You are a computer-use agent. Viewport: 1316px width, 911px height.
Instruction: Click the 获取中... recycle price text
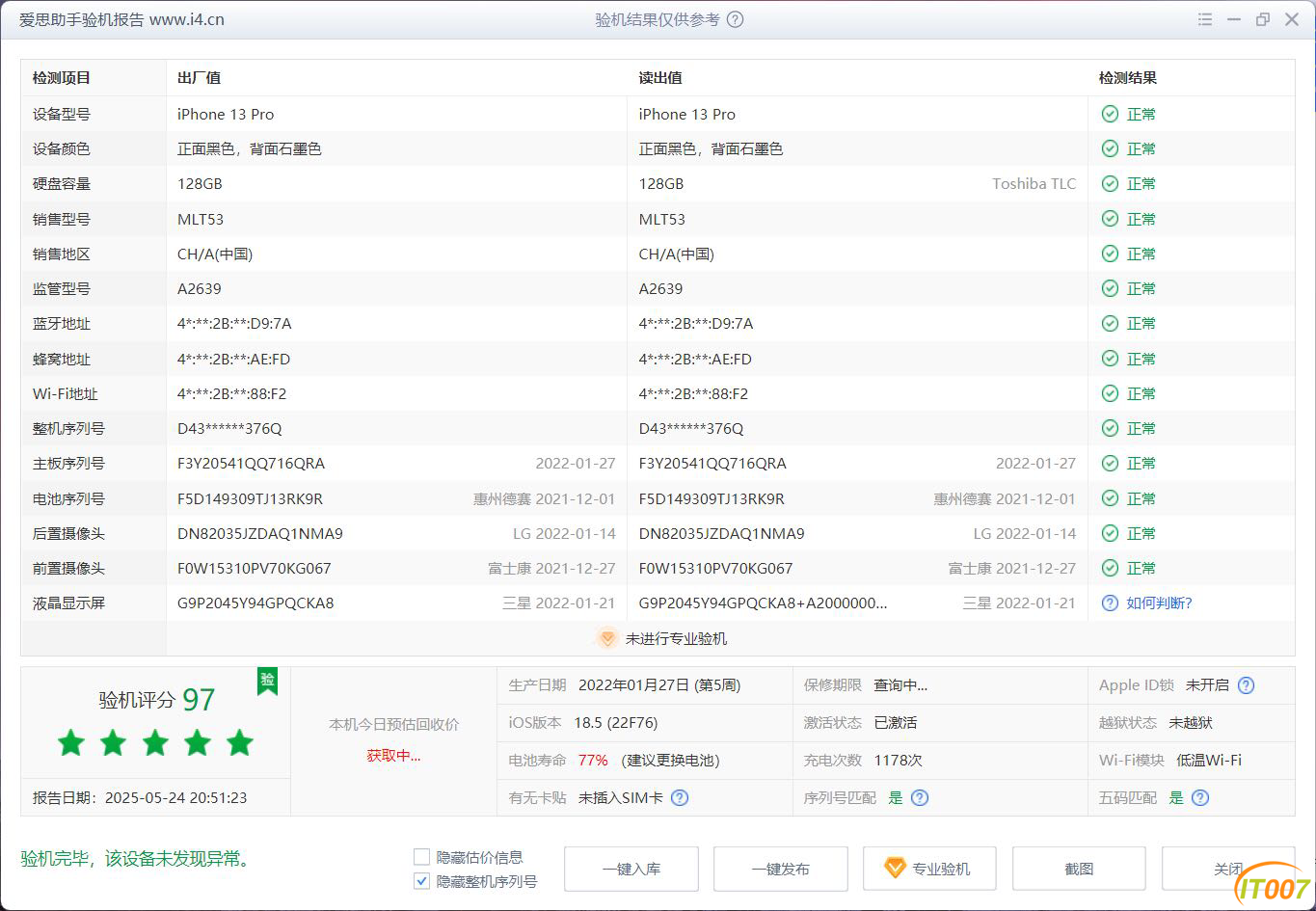pyautogui.click(x=393, y=755)
